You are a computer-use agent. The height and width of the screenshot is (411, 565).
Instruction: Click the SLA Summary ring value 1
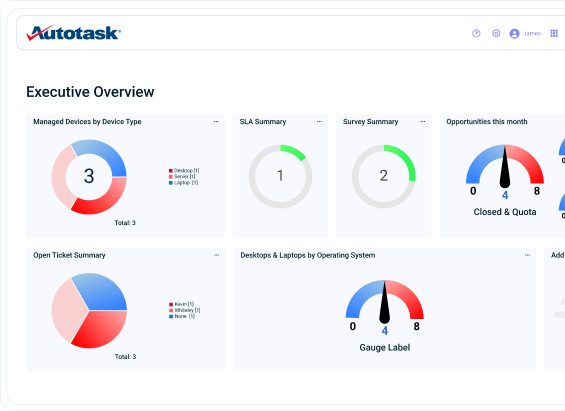[280, 176]
